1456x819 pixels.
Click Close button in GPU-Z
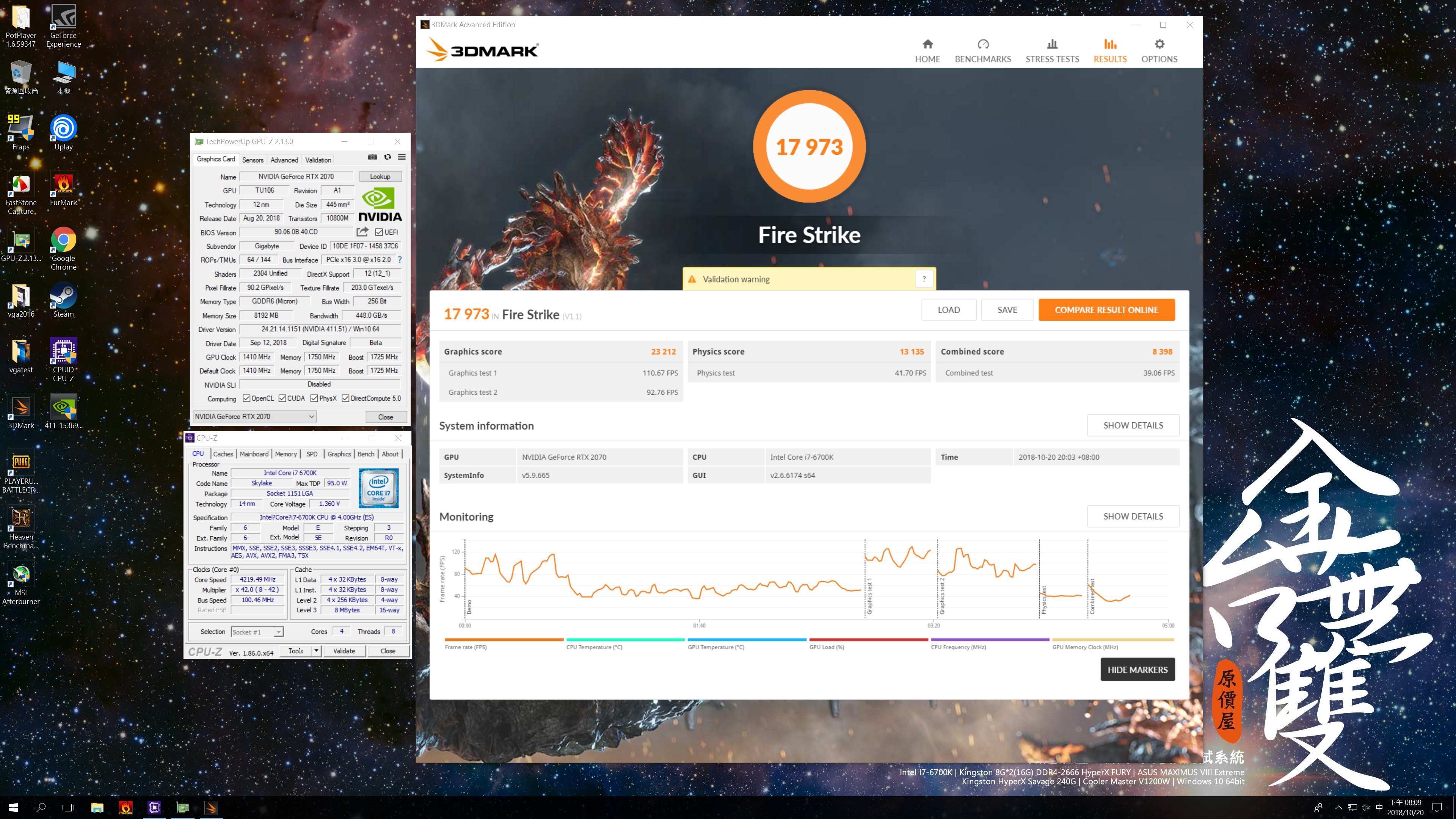point(386,417)
